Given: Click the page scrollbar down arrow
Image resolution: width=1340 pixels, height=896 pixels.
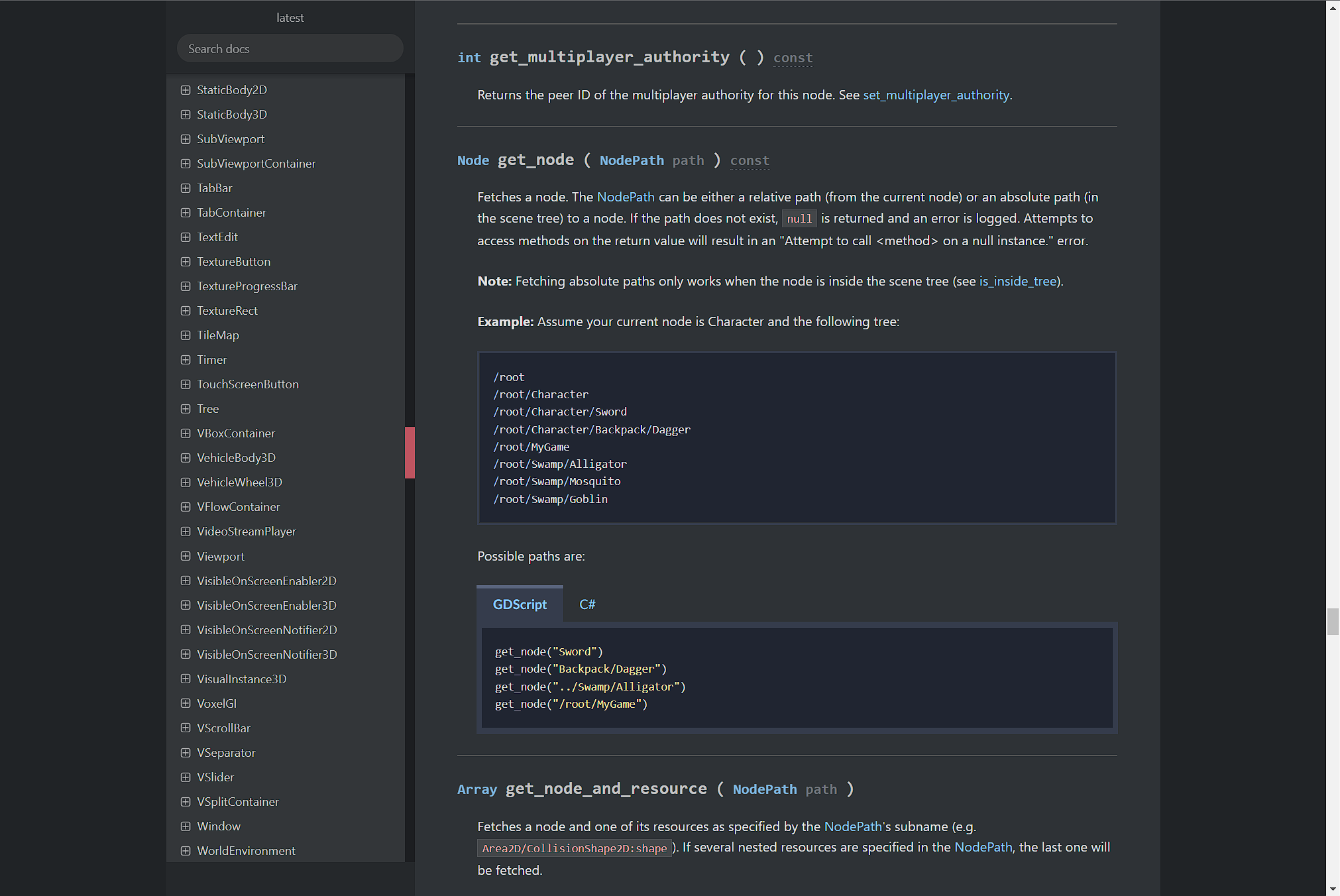Looking at the screenshot, I should point(1333,889).
